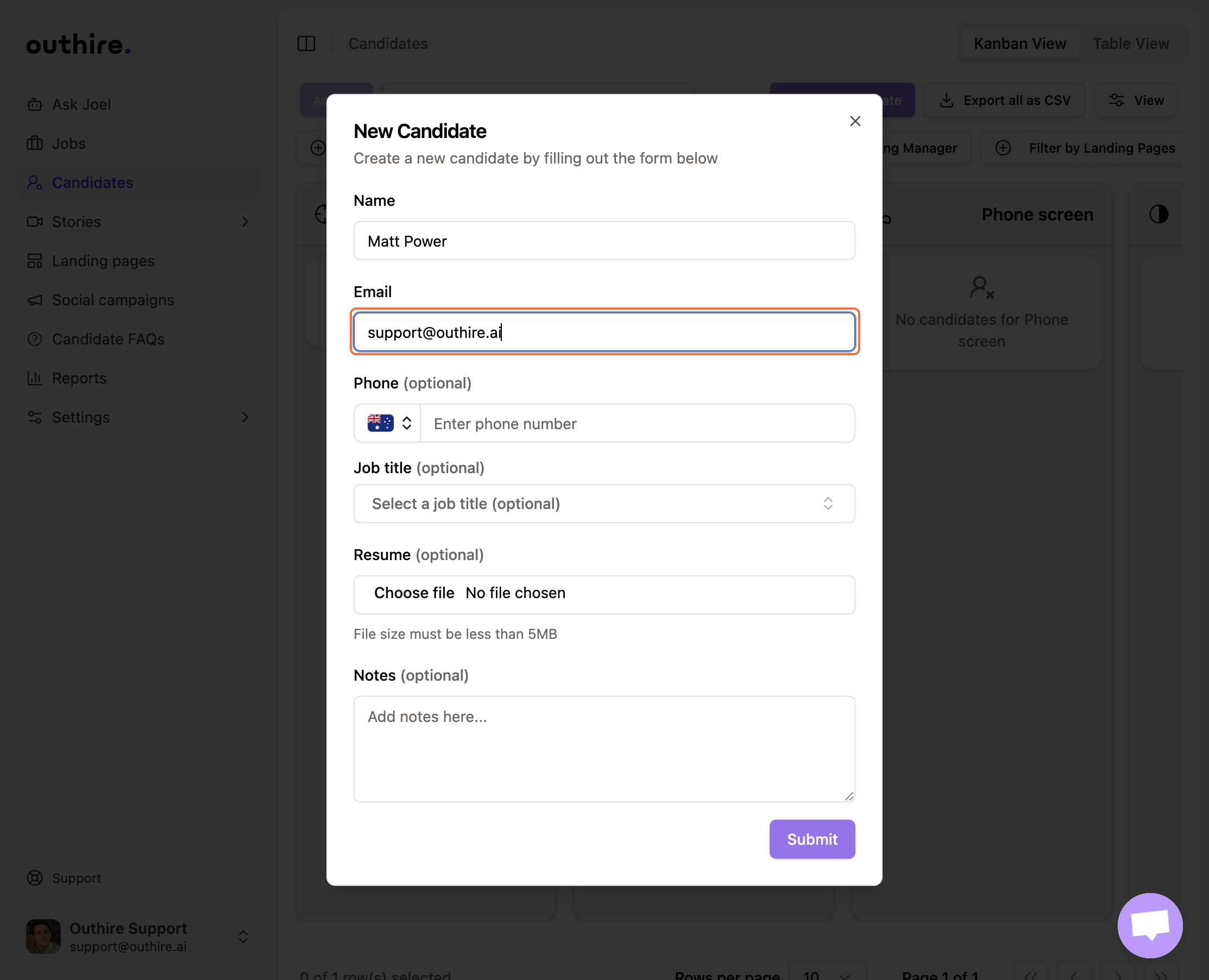Image resolution: width=1209 pixels, height=980 pixels.
Task: Switch to Table View tab
Action: pos(1130,43)
